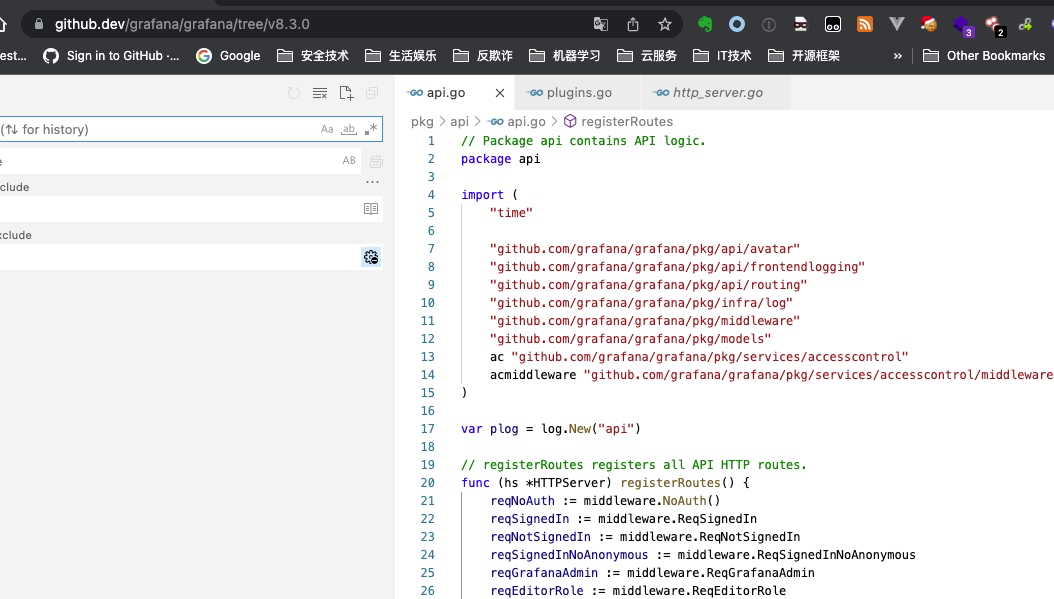Click line number 4 beside import
This screenshot has height=599, width=1054.
[431, 195]
